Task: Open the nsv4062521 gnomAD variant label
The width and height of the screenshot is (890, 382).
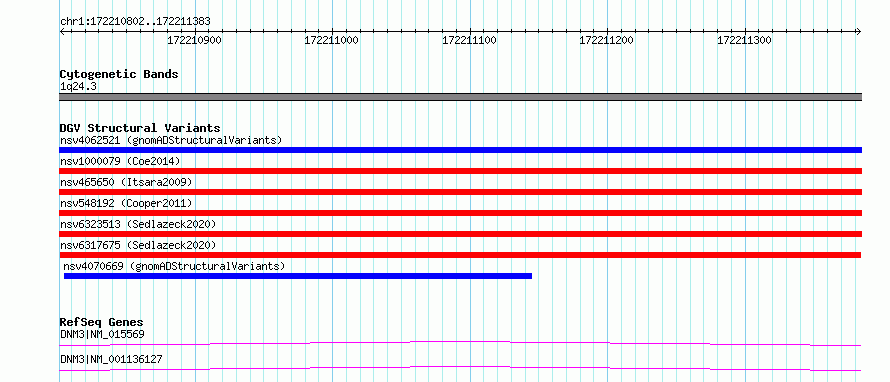Action: [x=171, y=140]
